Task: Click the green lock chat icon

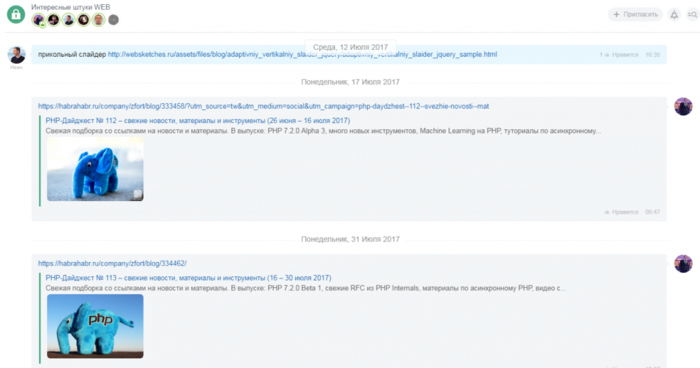Action: tap(16, 14)
